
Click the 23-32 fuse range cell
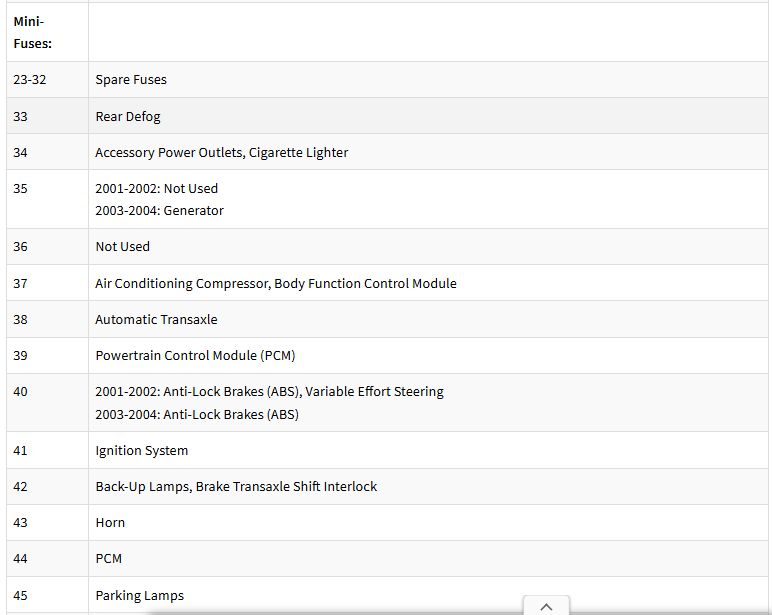pyautogui.click(x=47, y=79)
